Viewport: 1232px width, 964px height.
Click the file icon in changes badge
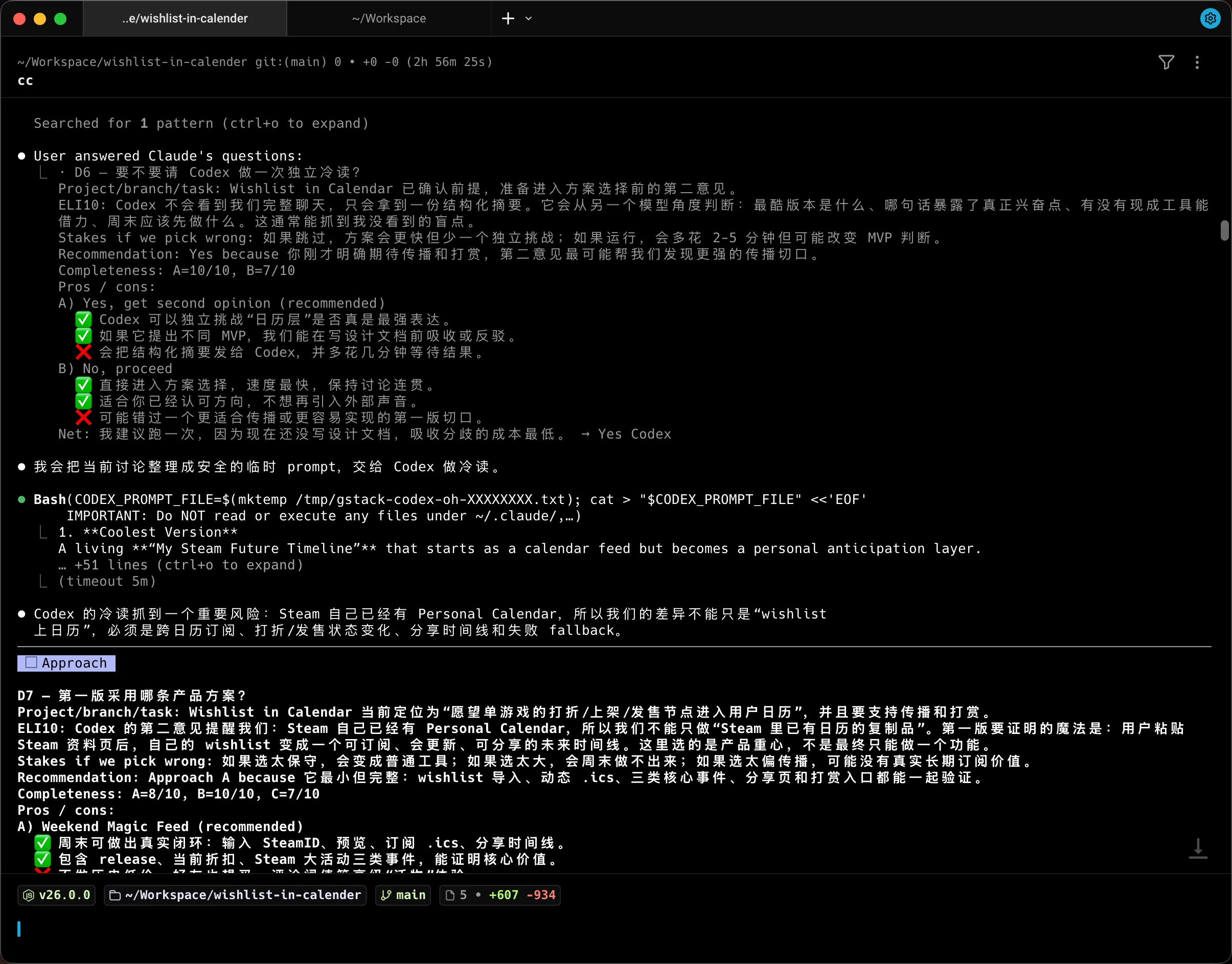pos(450,895)
